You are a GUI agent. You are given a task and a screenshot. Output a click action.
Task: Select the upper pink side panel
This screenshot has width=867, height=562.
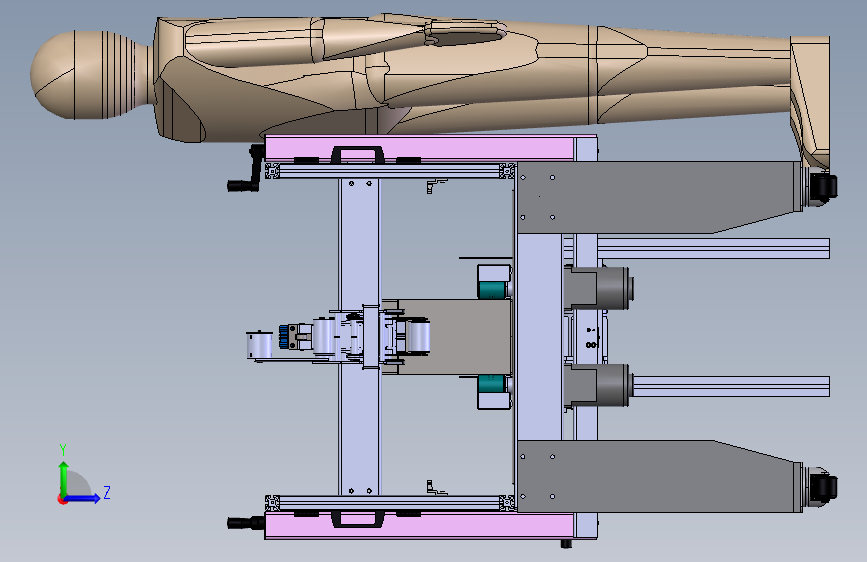419,149
